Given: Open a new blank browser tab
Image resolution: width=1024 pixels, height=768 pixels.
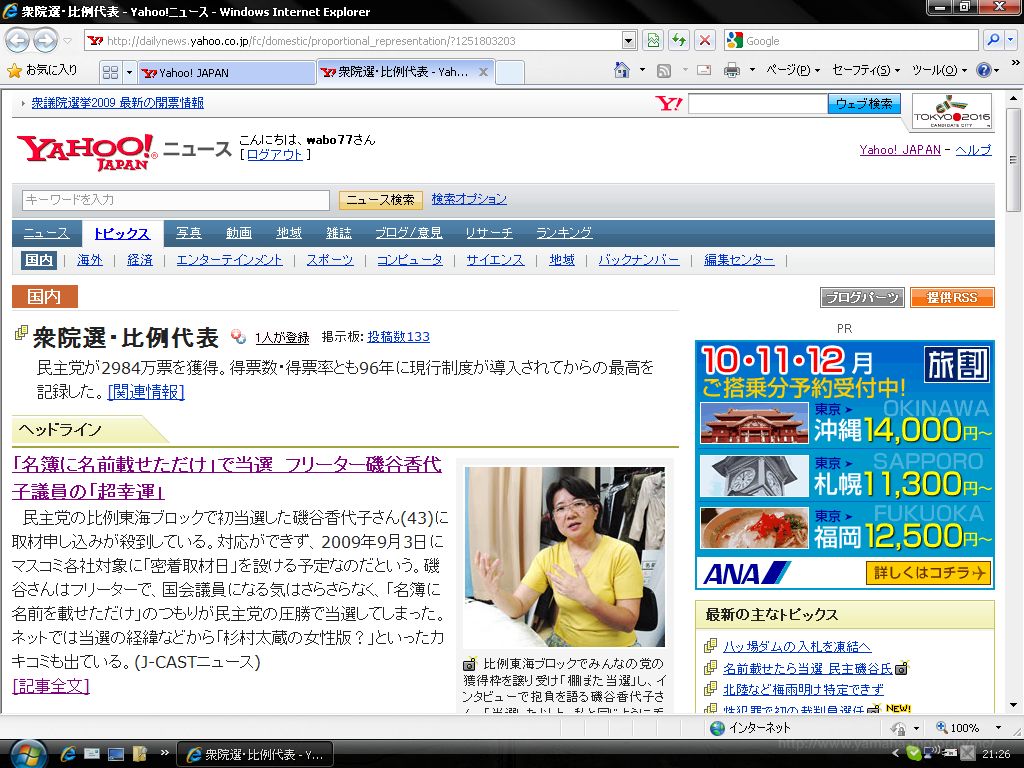Looking at the screenshot, I should pyautogui.click(x=509, y=72).
